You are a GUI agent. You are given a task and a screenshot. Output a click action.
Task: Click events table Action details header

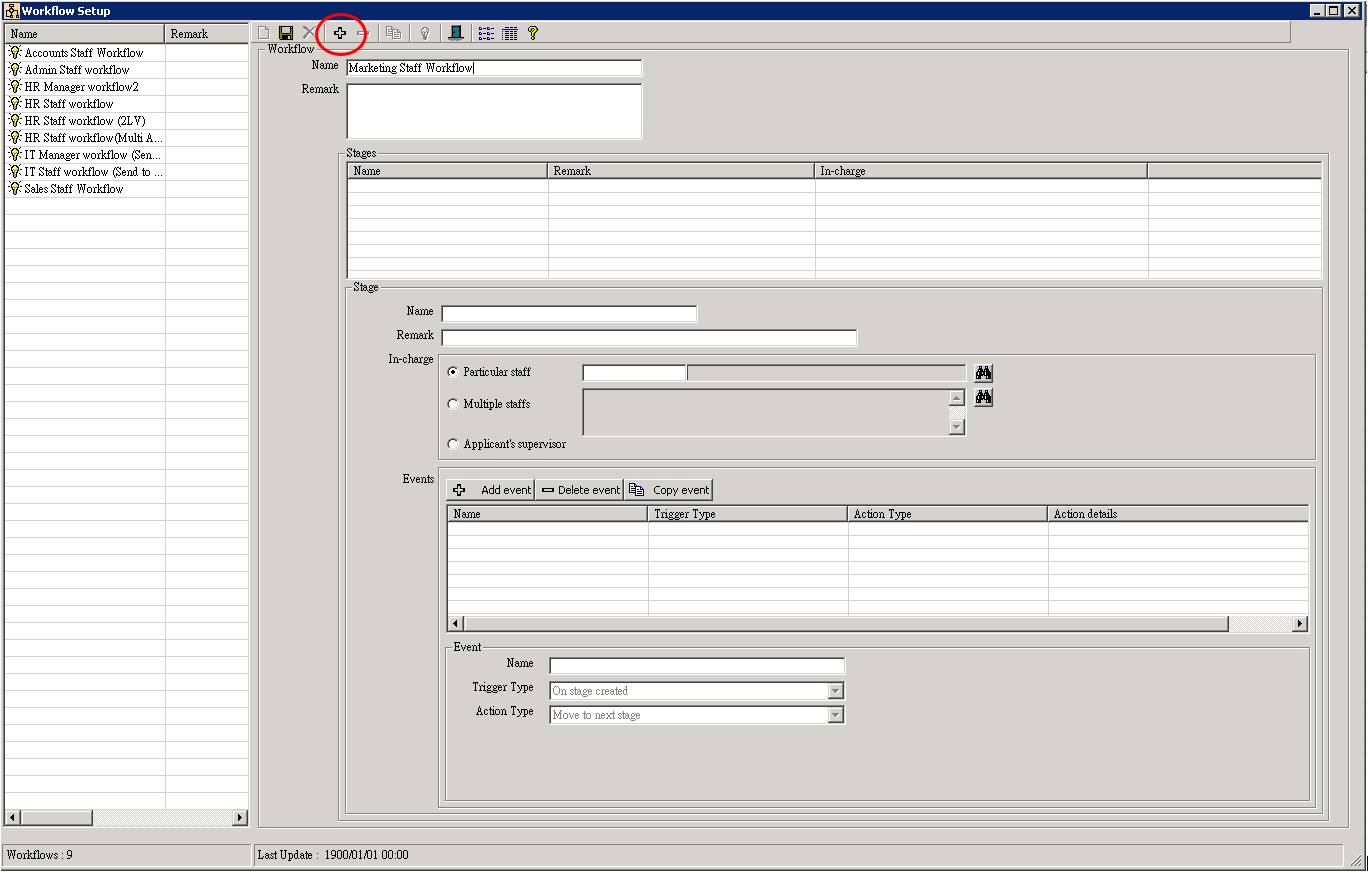[x=1178, y=514]
